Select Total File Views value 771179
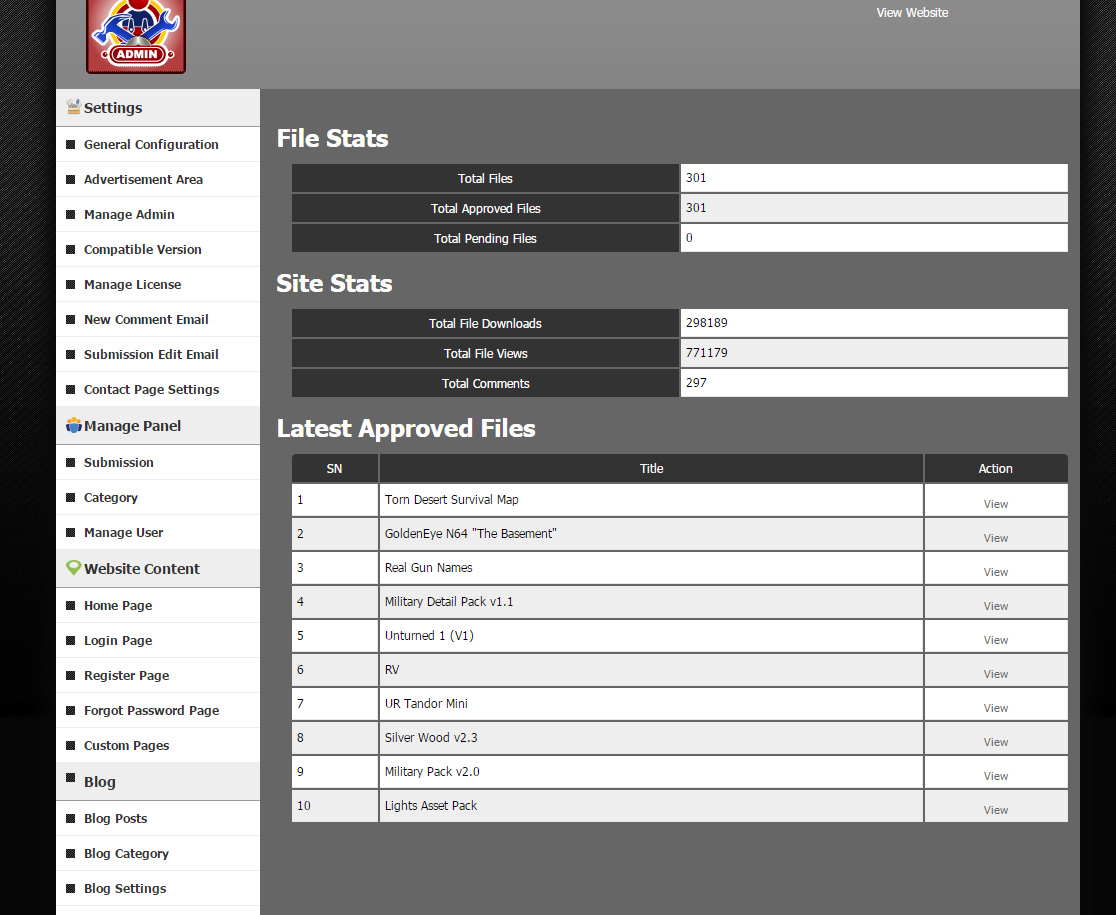Viewport: 1116px width, 915px height. click(x=706, y=353)
